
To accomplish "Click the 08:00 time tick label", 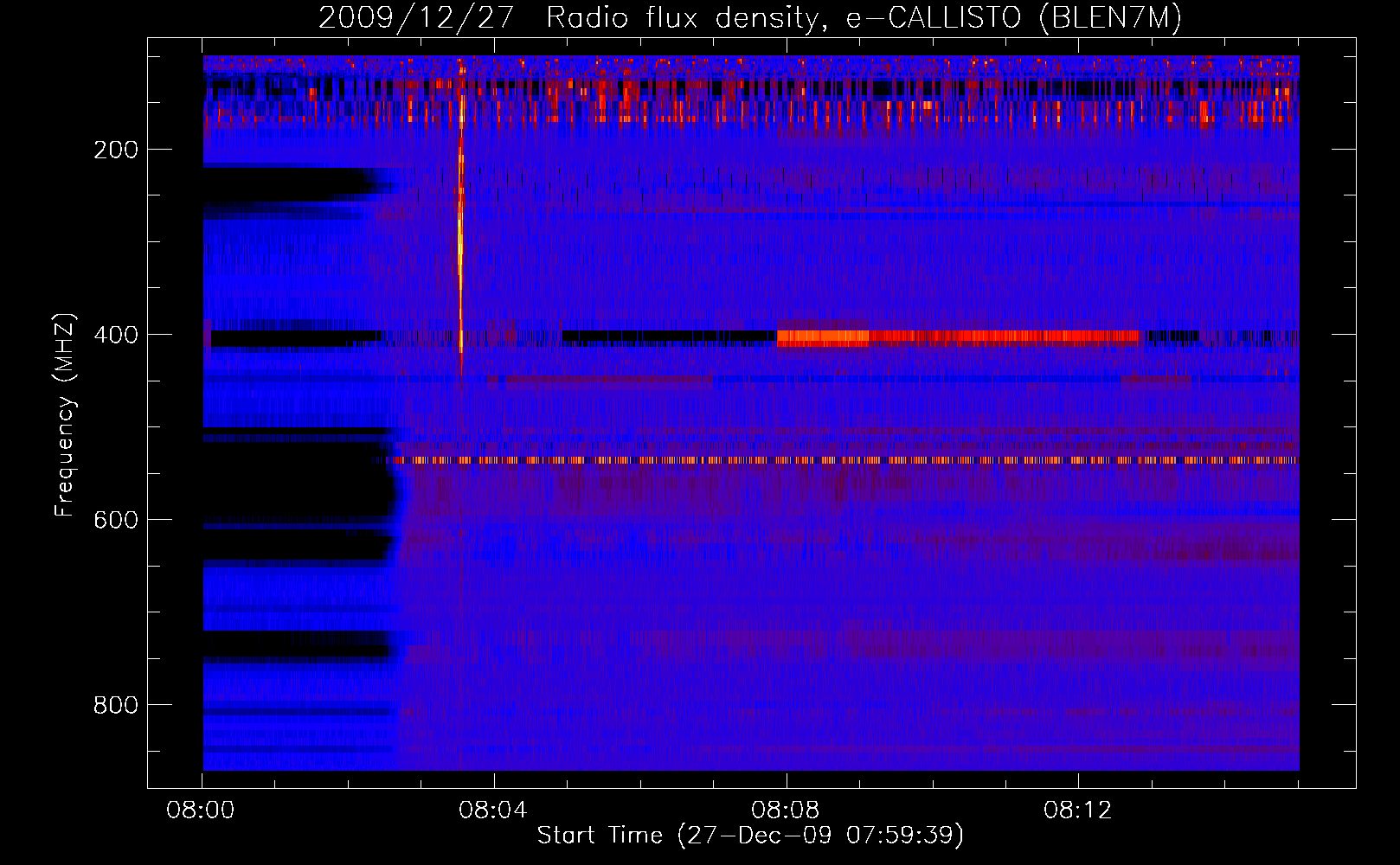I will point(201,811).
